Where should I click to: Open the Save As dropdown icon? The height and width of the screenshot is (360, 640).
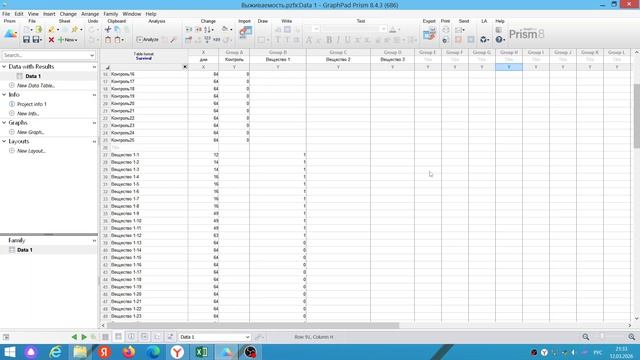tap(38, 40)
